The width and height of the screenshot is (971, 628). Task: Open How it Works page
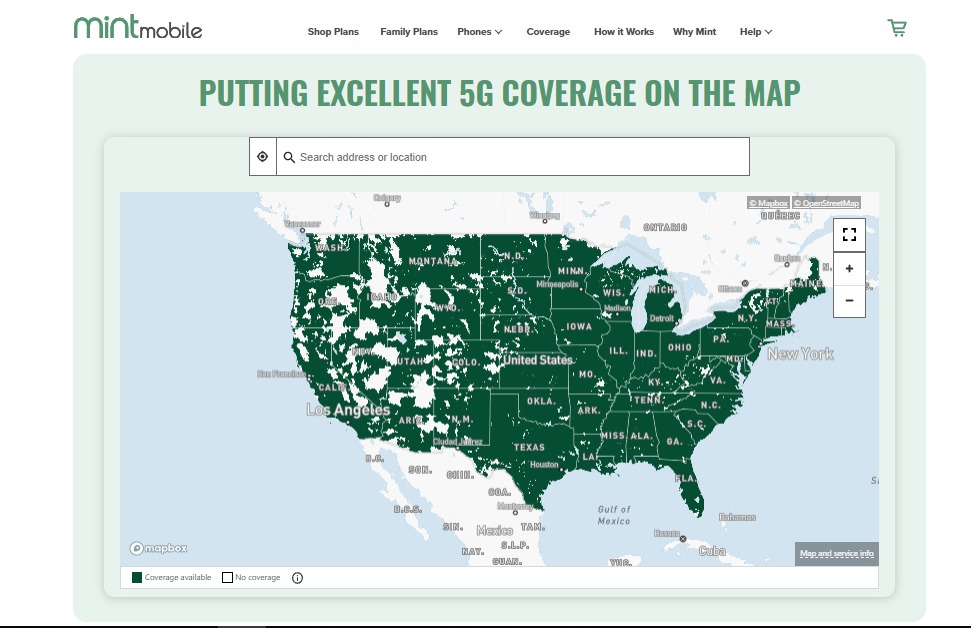click(x=624, y=32)
